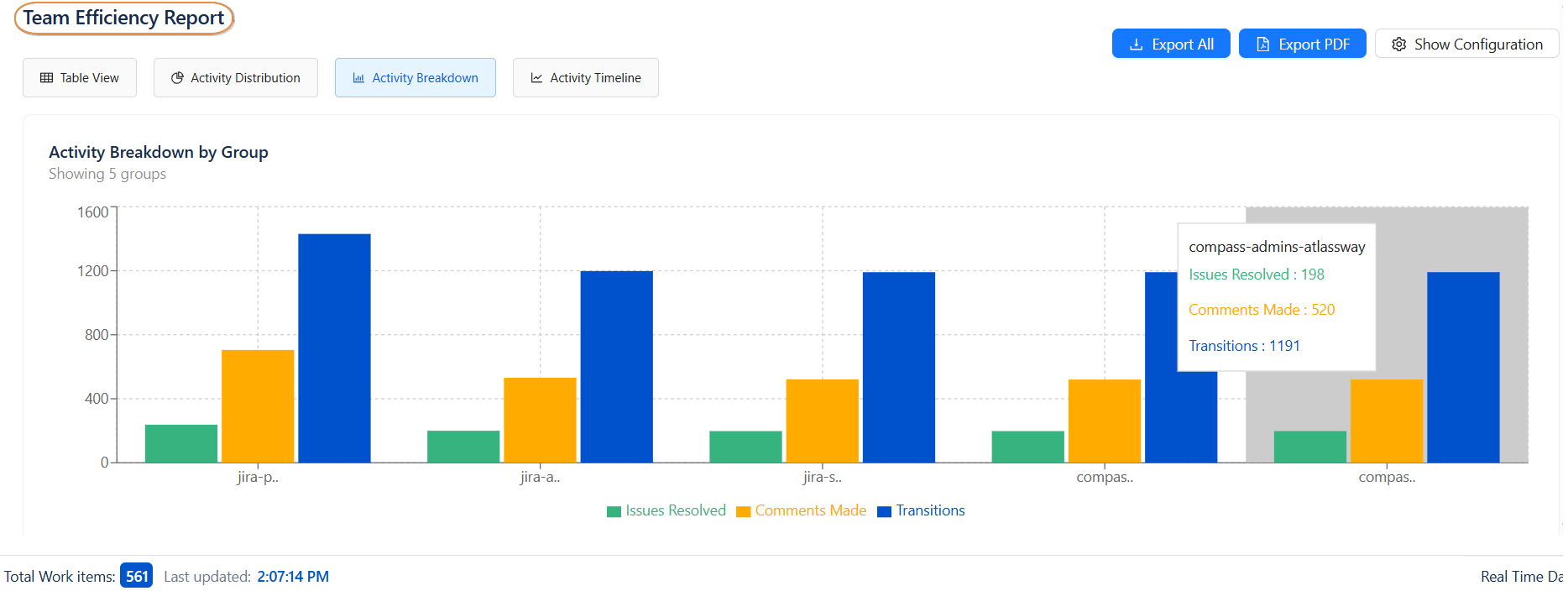Click the Activity Timeline line chart icon
The height and width of the screenshot is (591, 1568).
click(536, 78)
